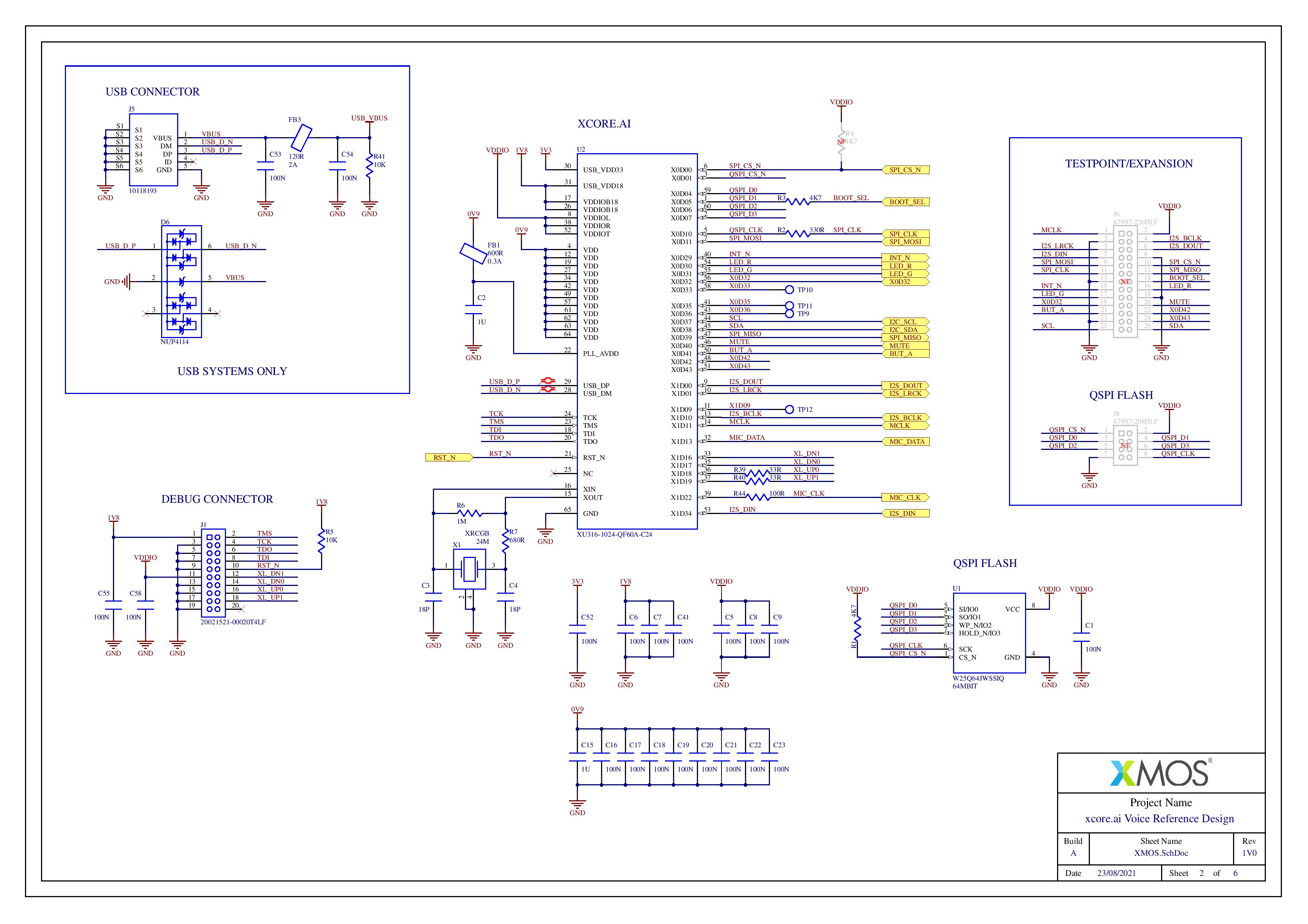Click the not-fitted R4 resistor symbol

tap(842, 142)
